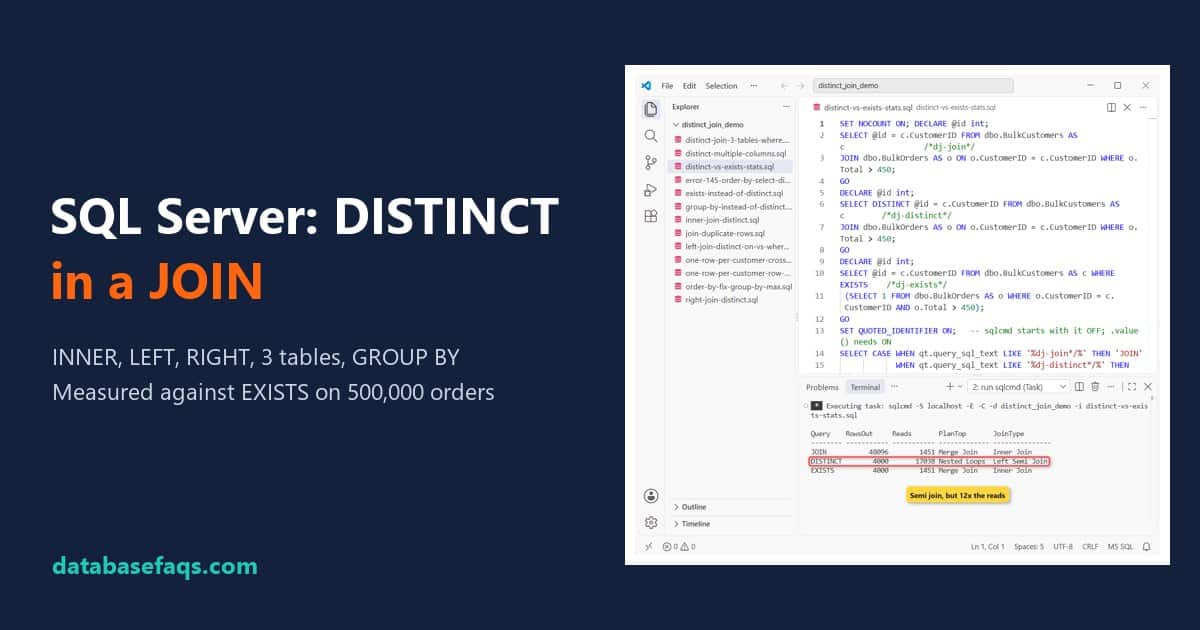Open the Accounts menu icon
This screenshot has height=630, width=1200.
tap(651, 495)
